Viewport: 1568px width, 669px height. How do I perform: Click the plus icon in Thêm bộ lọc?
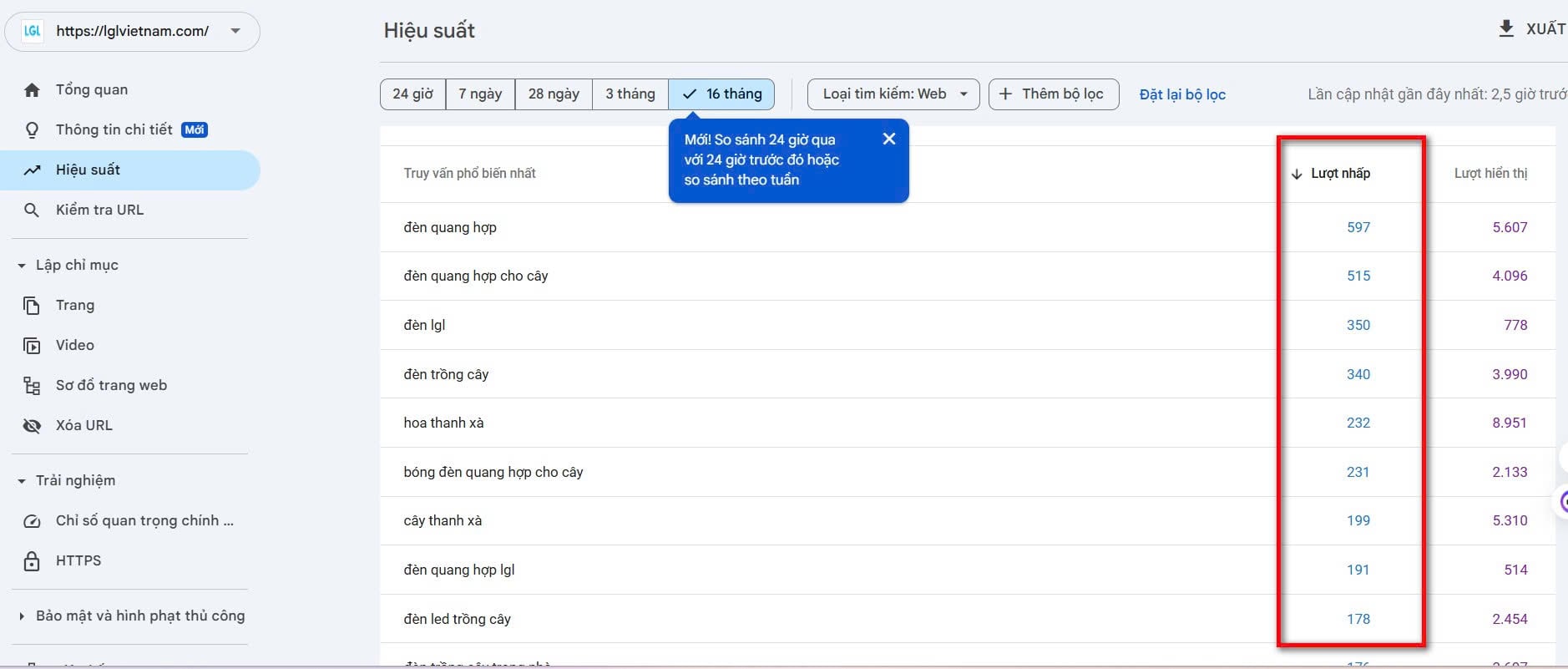click(x=1005, y=94)
